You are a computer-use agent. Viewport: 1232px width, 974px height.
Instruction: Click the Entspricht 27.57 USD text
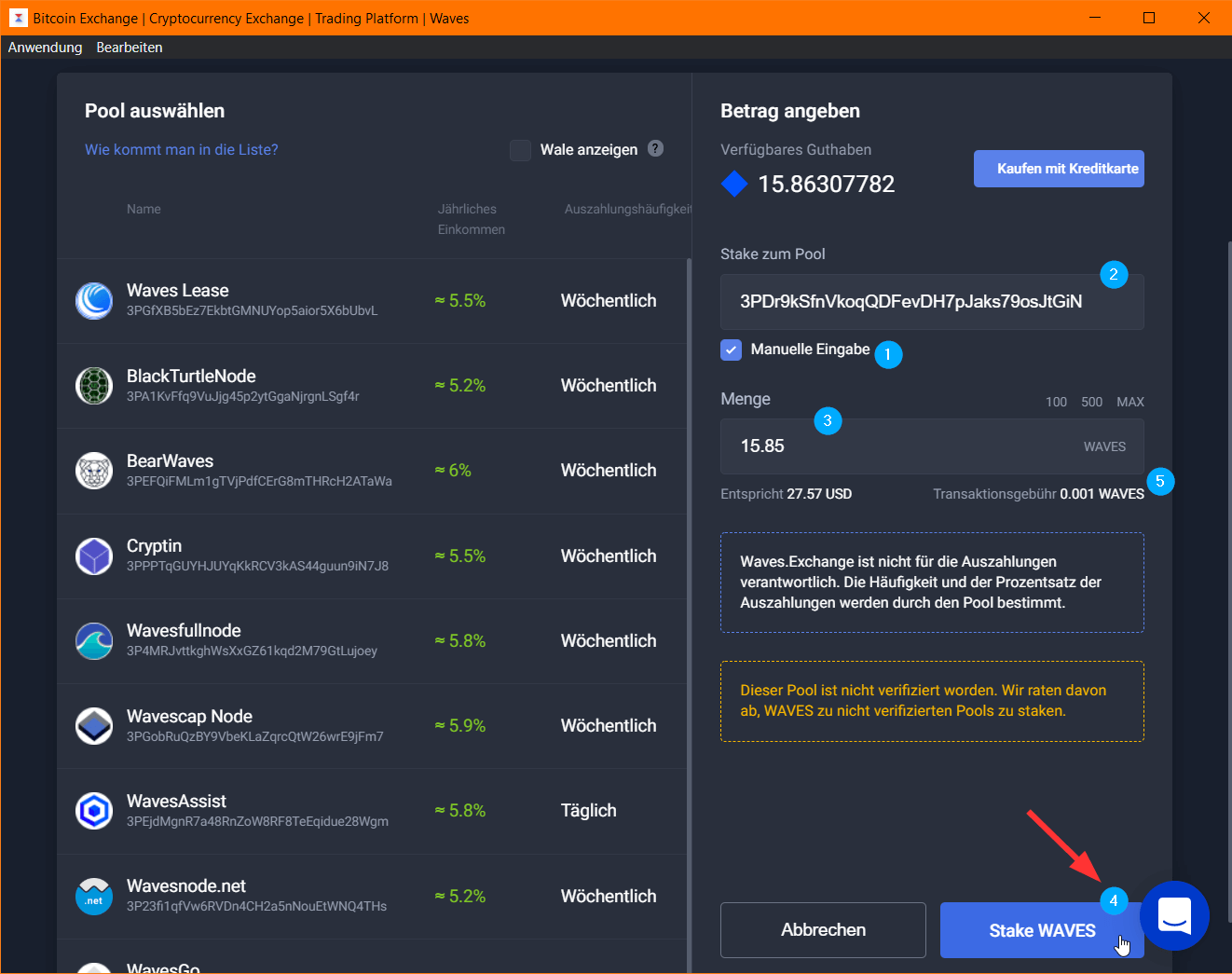pos(786,494)
